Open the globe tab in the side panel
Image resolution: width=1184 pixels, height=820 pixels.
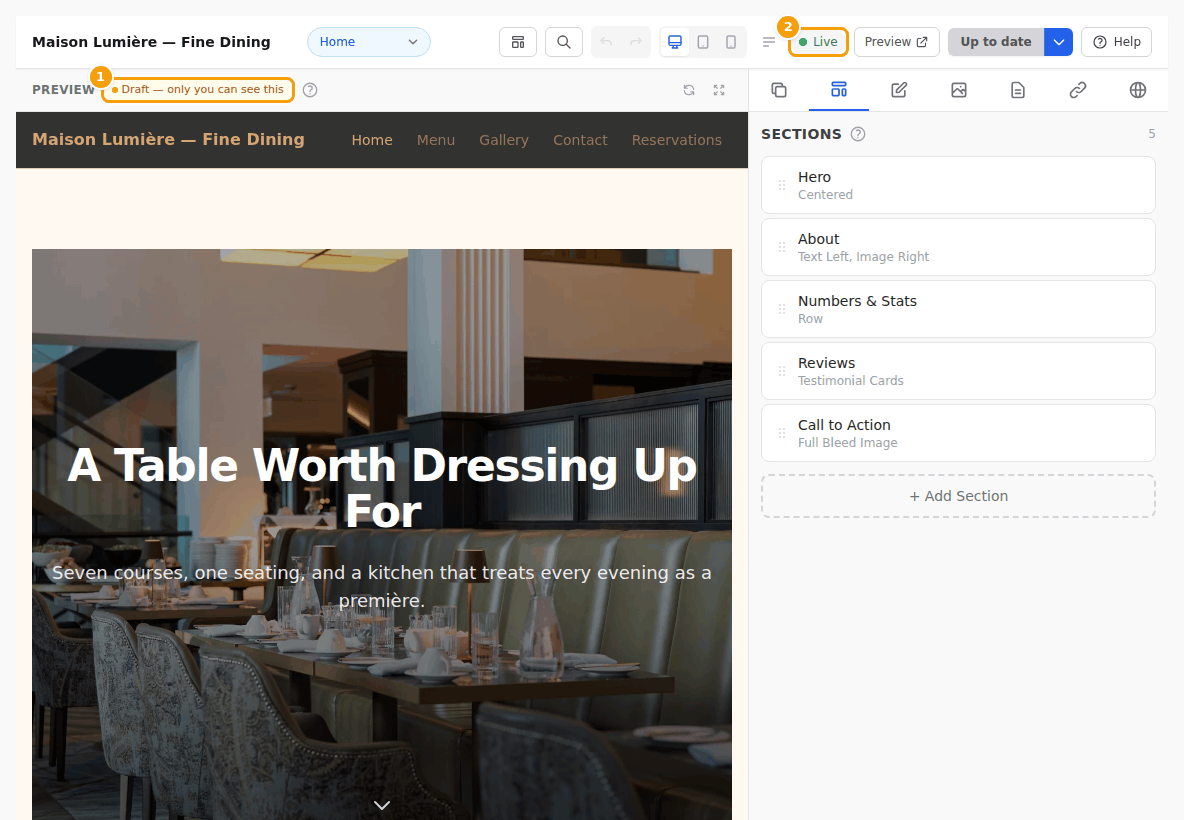coord(1138,90)
